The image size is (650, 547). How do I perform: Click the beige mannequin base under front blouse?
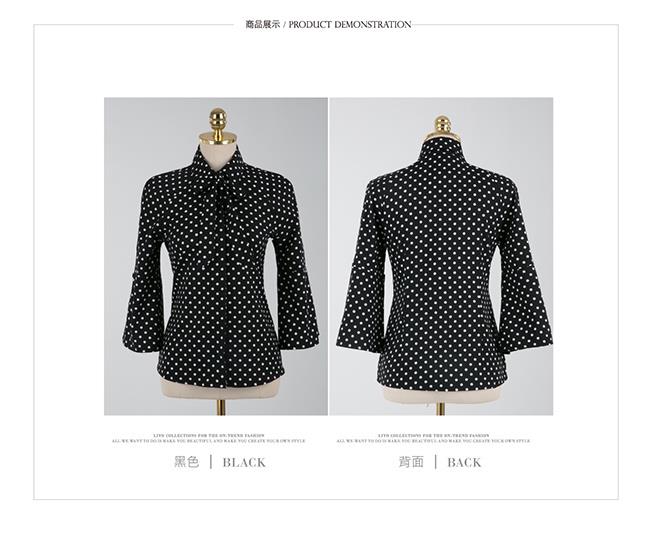tap(220, 390)
